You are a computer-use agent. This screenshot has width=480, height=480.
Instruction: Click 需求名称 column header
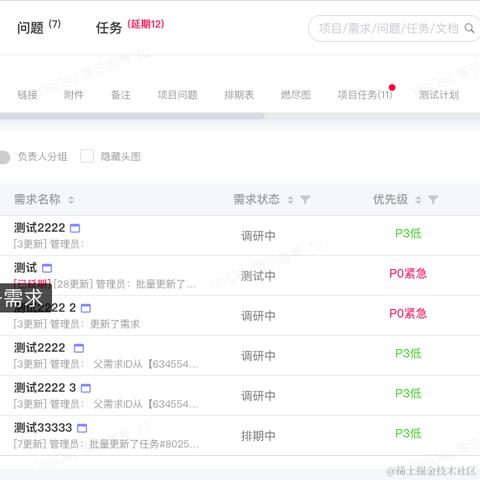click(37, 200)
